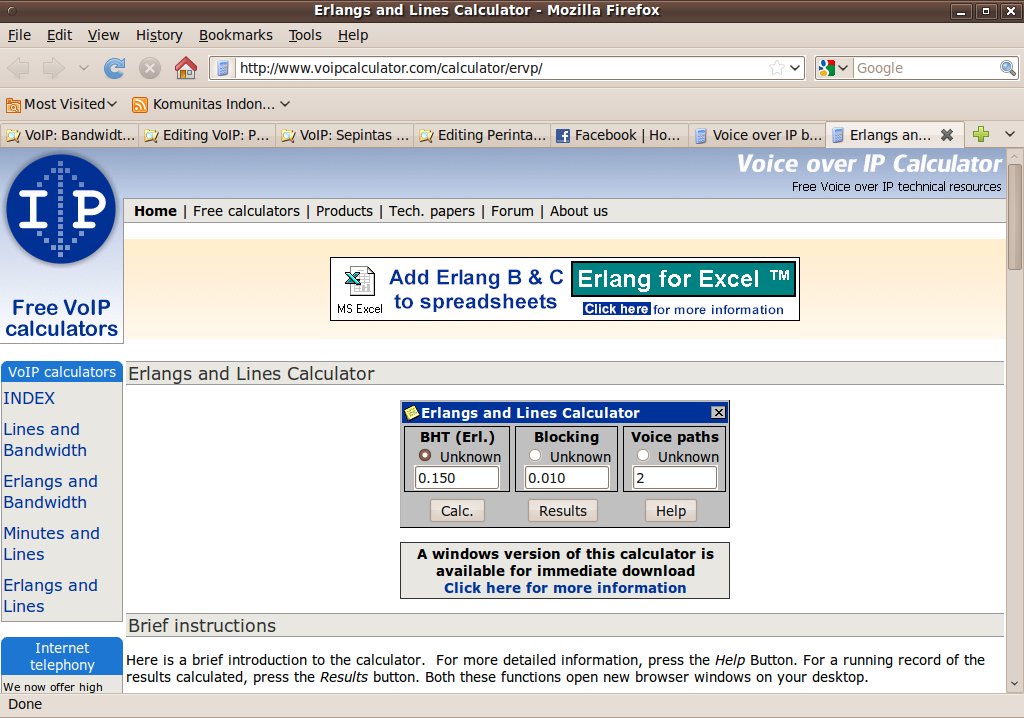1024x718 pixels.
Task: Open the Lines and Bandwidth sidebar link
Action: pyautogui.click(x=45, y=440)
